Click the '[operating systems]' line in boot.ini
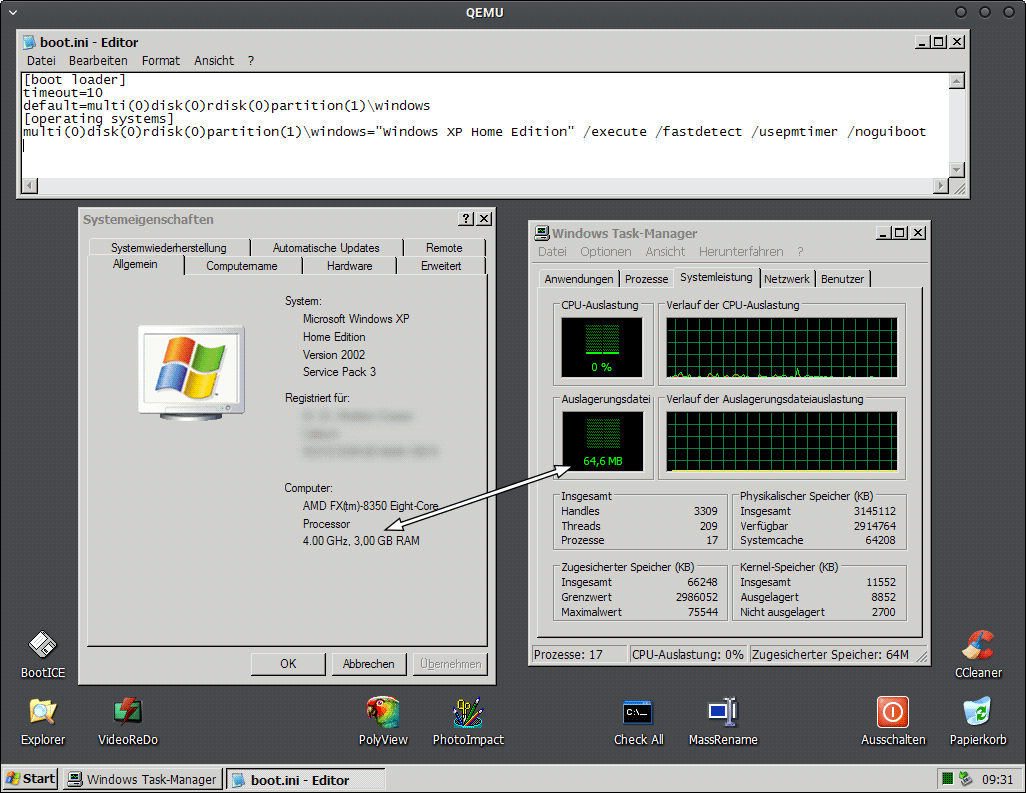Image resolution: width=1026 pixels, height=793 pixels. (98, 118)
